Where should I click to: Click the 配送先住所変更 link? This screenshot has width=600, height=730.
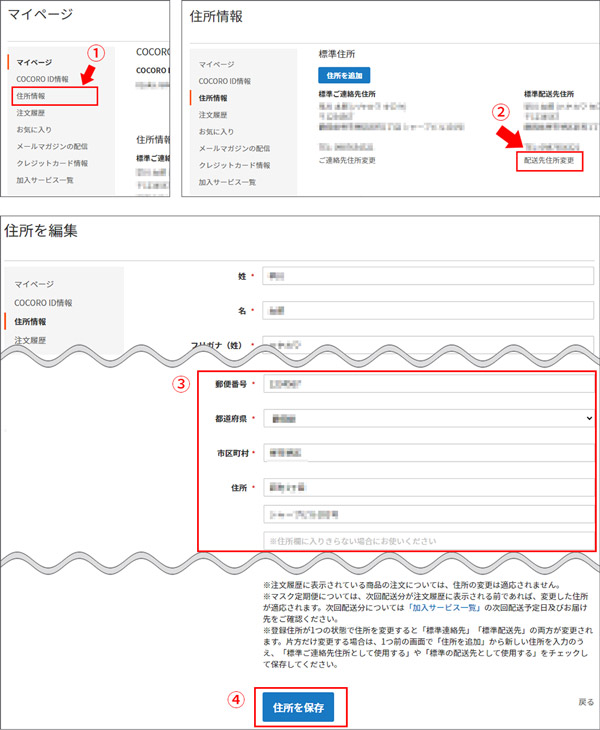[x=550, y=160]
